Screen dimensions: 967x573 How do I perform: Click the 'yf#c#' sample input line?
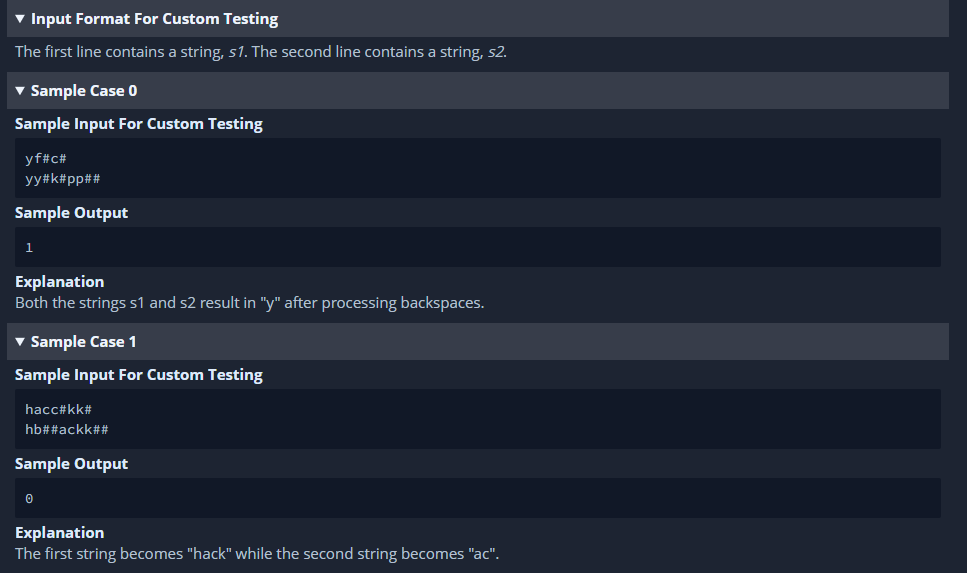46,159
